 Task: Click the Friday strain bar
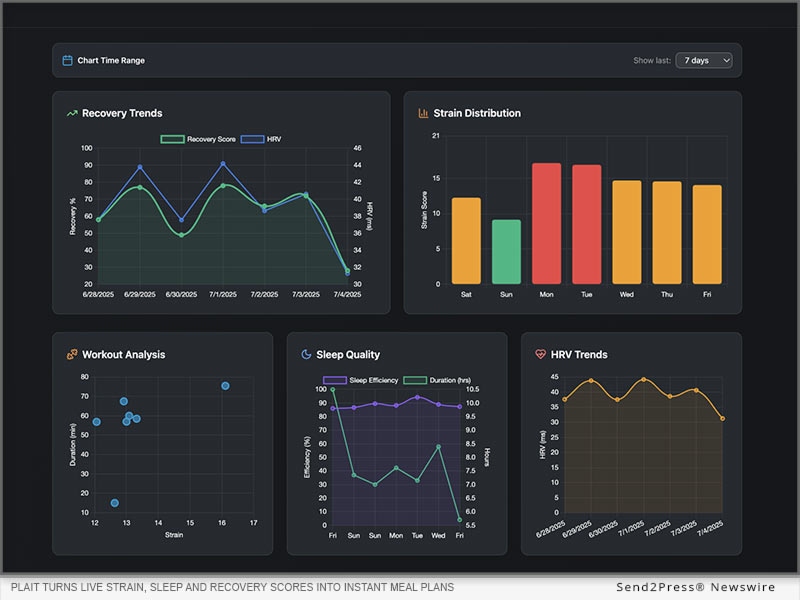[707, 234]
